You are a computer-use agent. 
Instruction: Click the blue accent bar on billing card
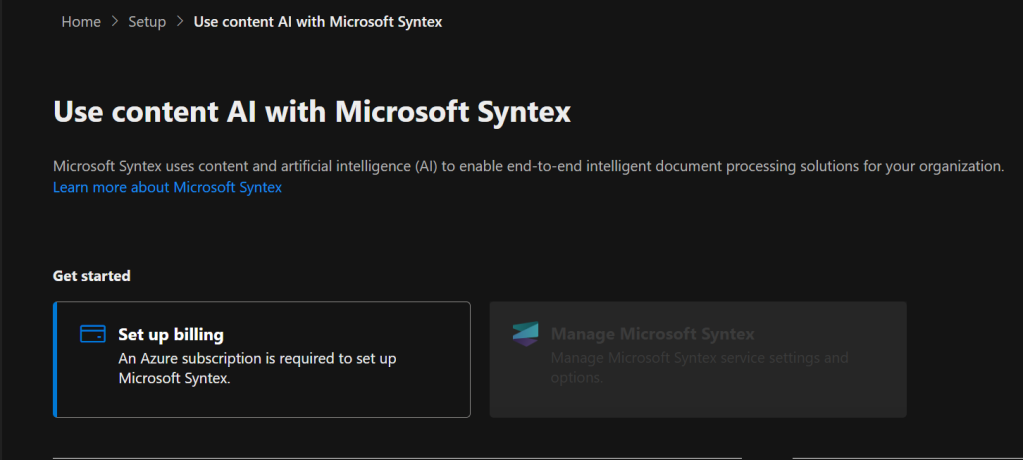click(55, 359)
